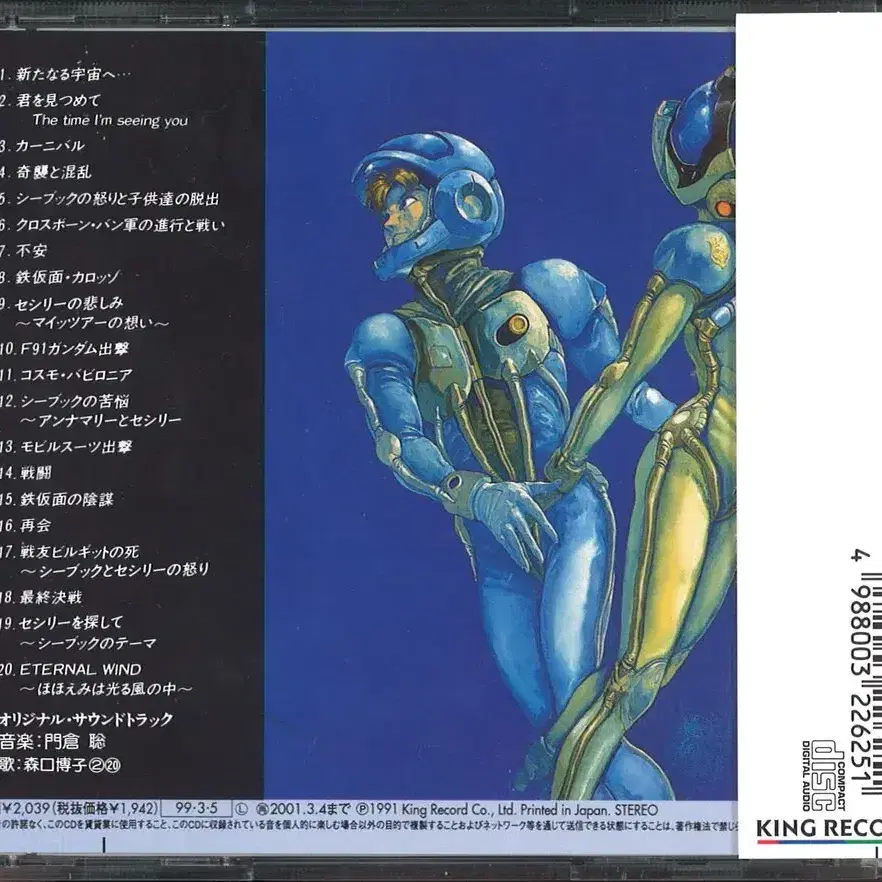Click the 'Printed in Japan' text
Image resolution: width=882 pixels, height=882 pixels.
tap(565, 809)
